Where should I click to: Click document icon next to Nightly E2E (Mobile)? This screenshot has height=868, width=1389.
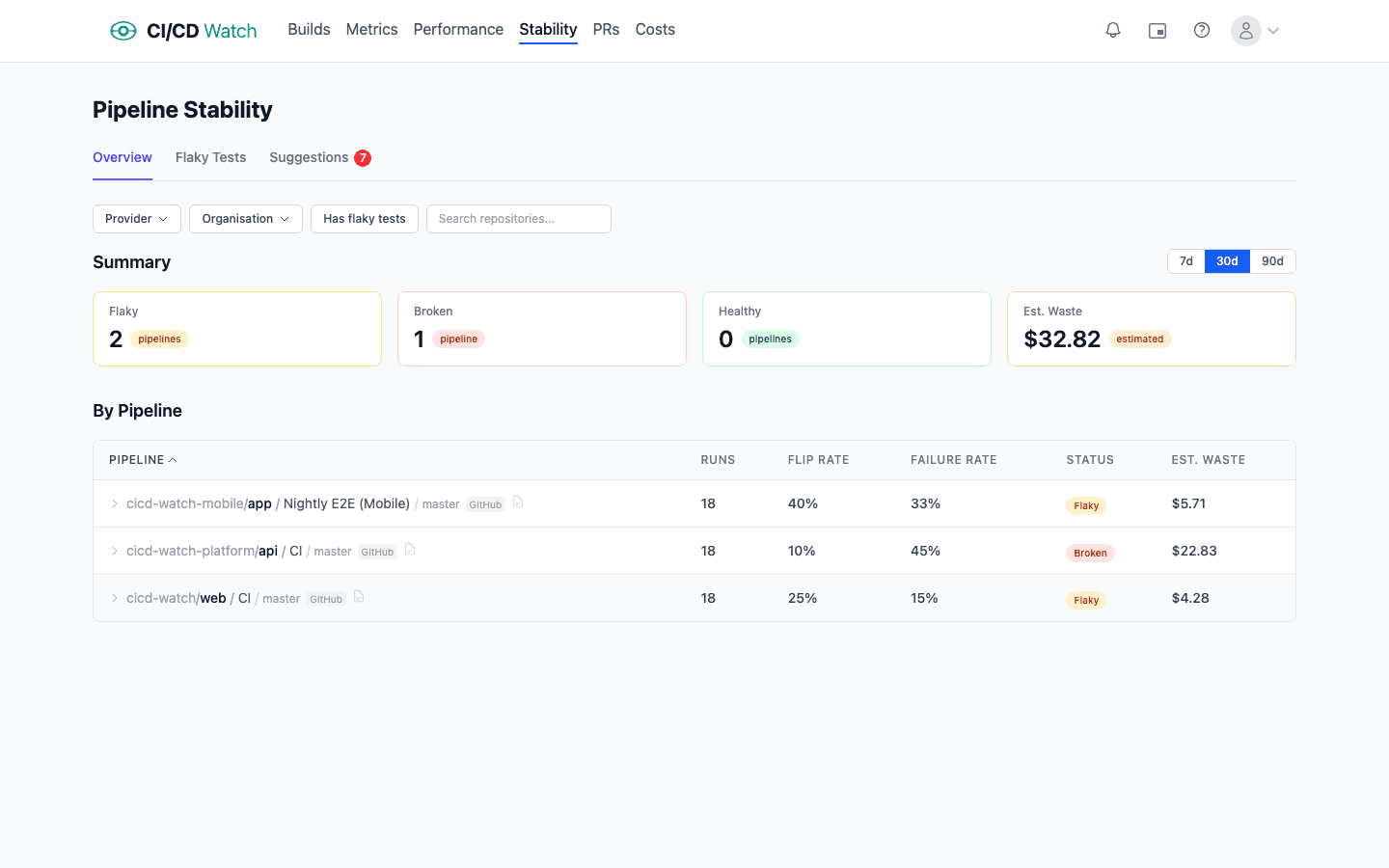518,502
